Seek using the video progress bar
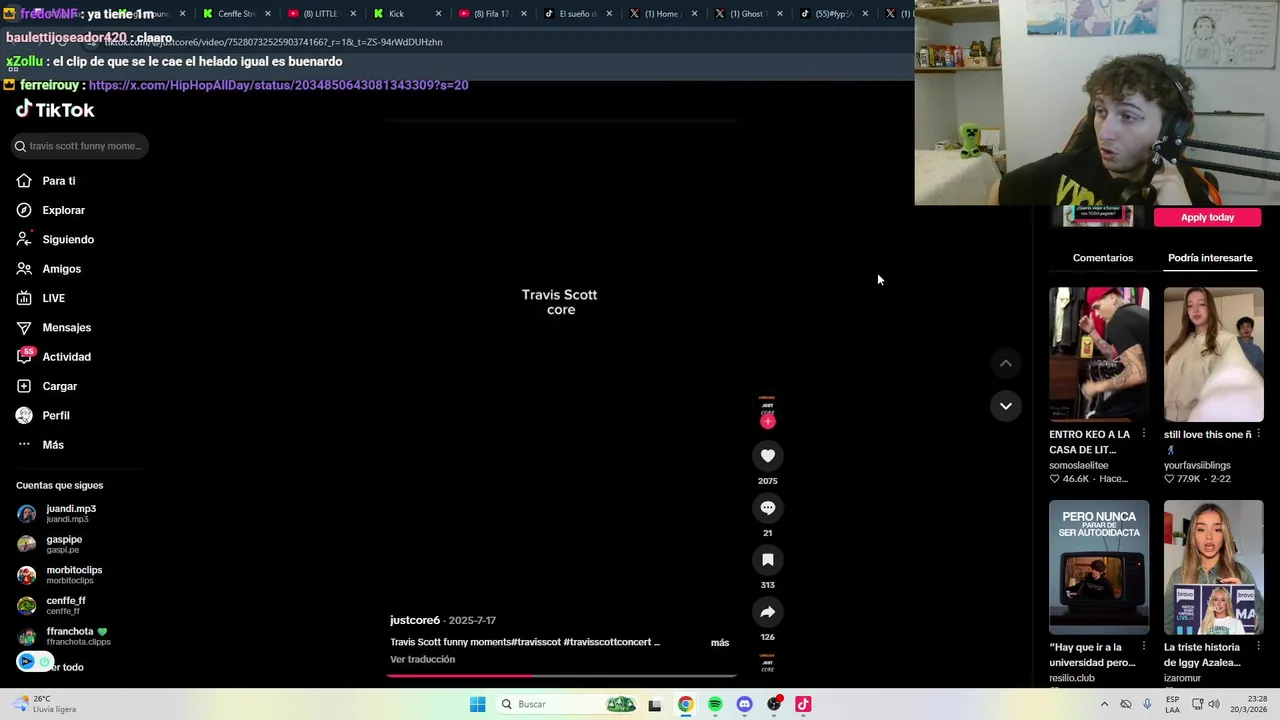 pos(562,676)
